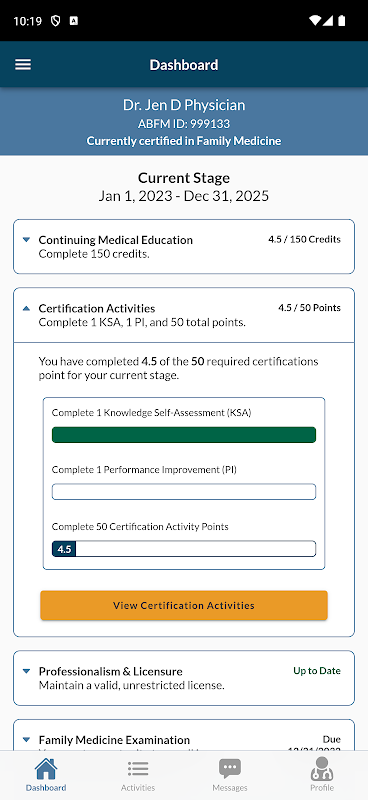The image size is (368, 800).
Task: Tap the 4.5 / 150 Credits indicator
Action: pos(304,239)
